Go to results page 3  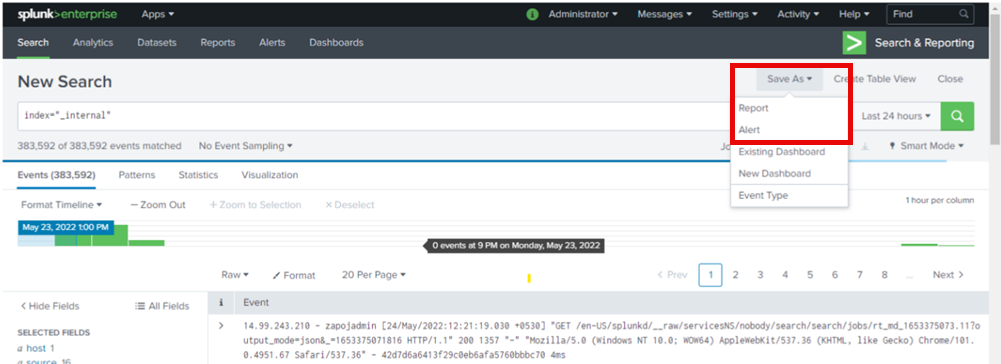pos(760,275)
